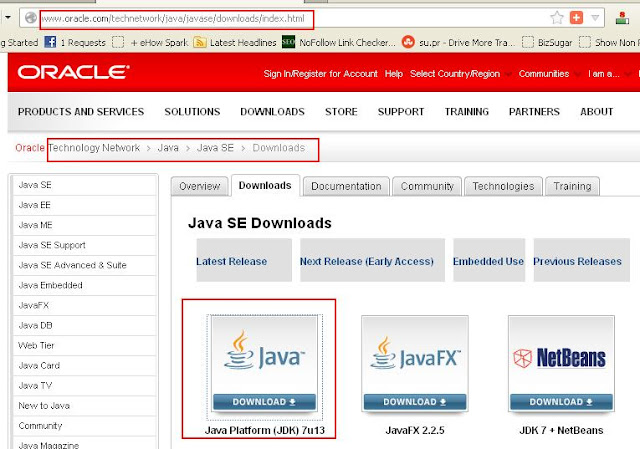Open Products and Services menu
The width and height of the screenshot is (640, 449).
point(81,112)
